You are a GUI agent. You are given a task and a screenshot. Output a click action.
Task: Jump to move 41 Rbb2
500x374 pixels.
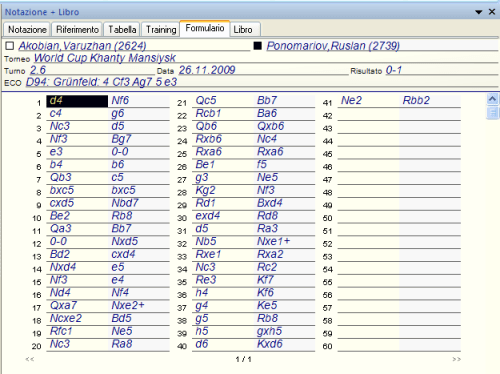[x=416, y=100]
